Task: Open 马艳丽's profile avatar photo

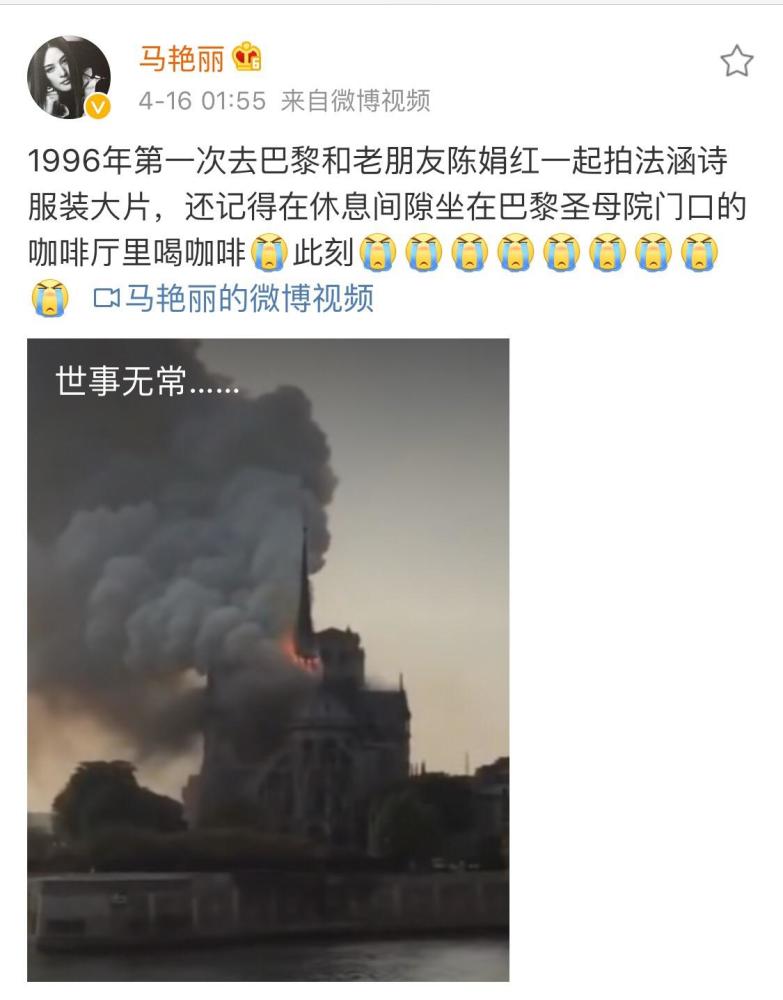Action: pyautogui.click(x=68, y=77)
